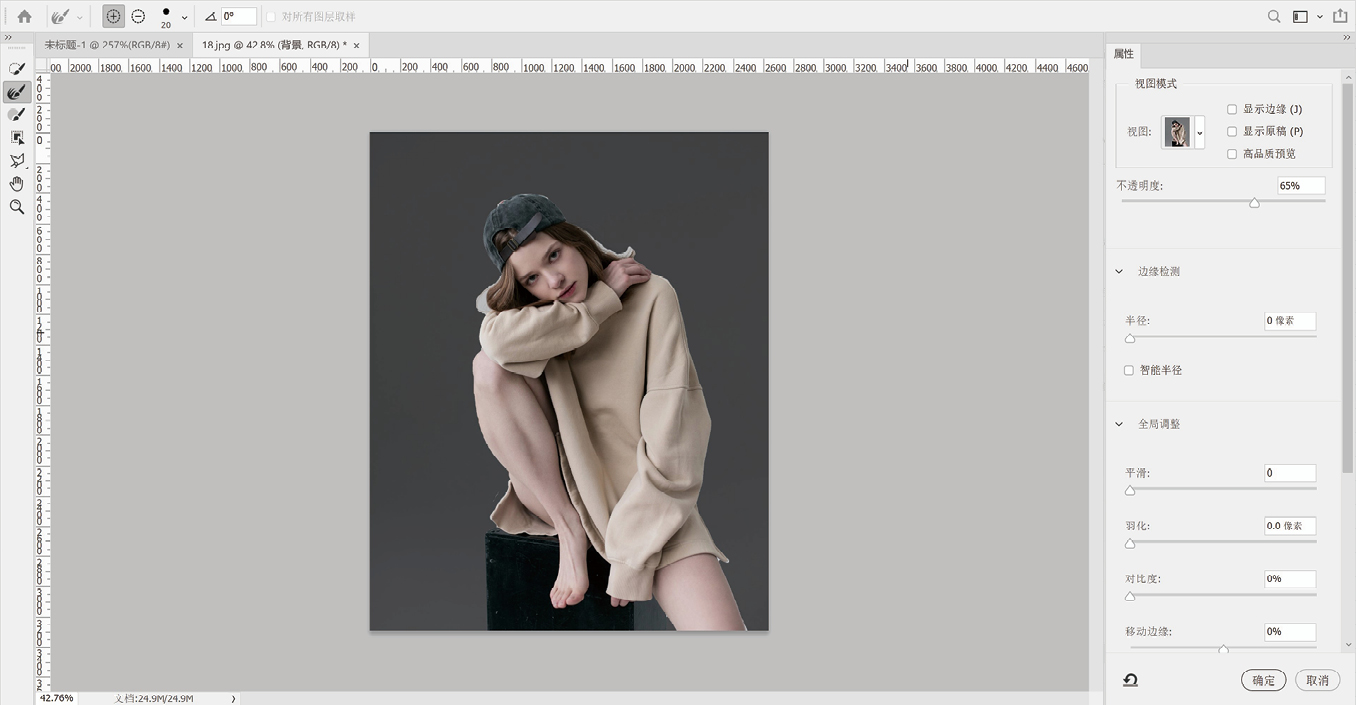This screenshot has width=1356, height=705.
Task: Open the 视图 view mode dropdown arrow
Action: coord(1199,132)
